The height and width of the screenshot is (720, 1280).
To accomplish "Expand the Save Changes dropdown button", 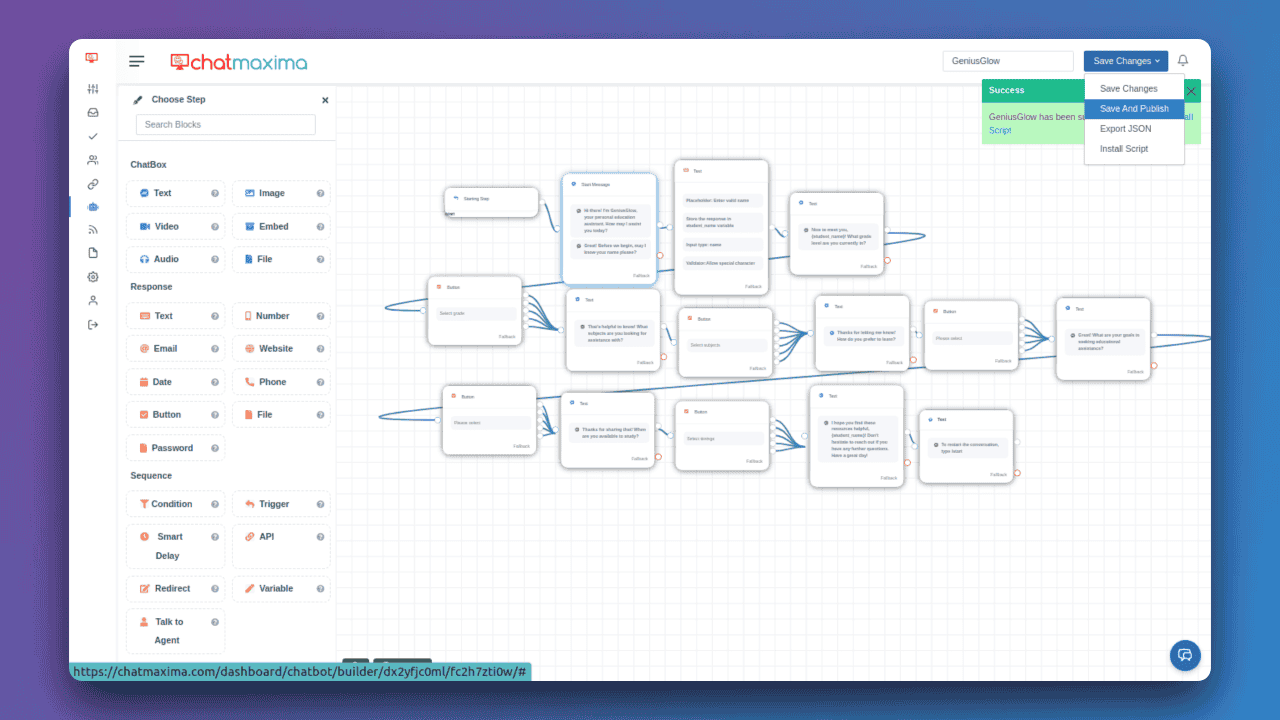I will 1126,61.
